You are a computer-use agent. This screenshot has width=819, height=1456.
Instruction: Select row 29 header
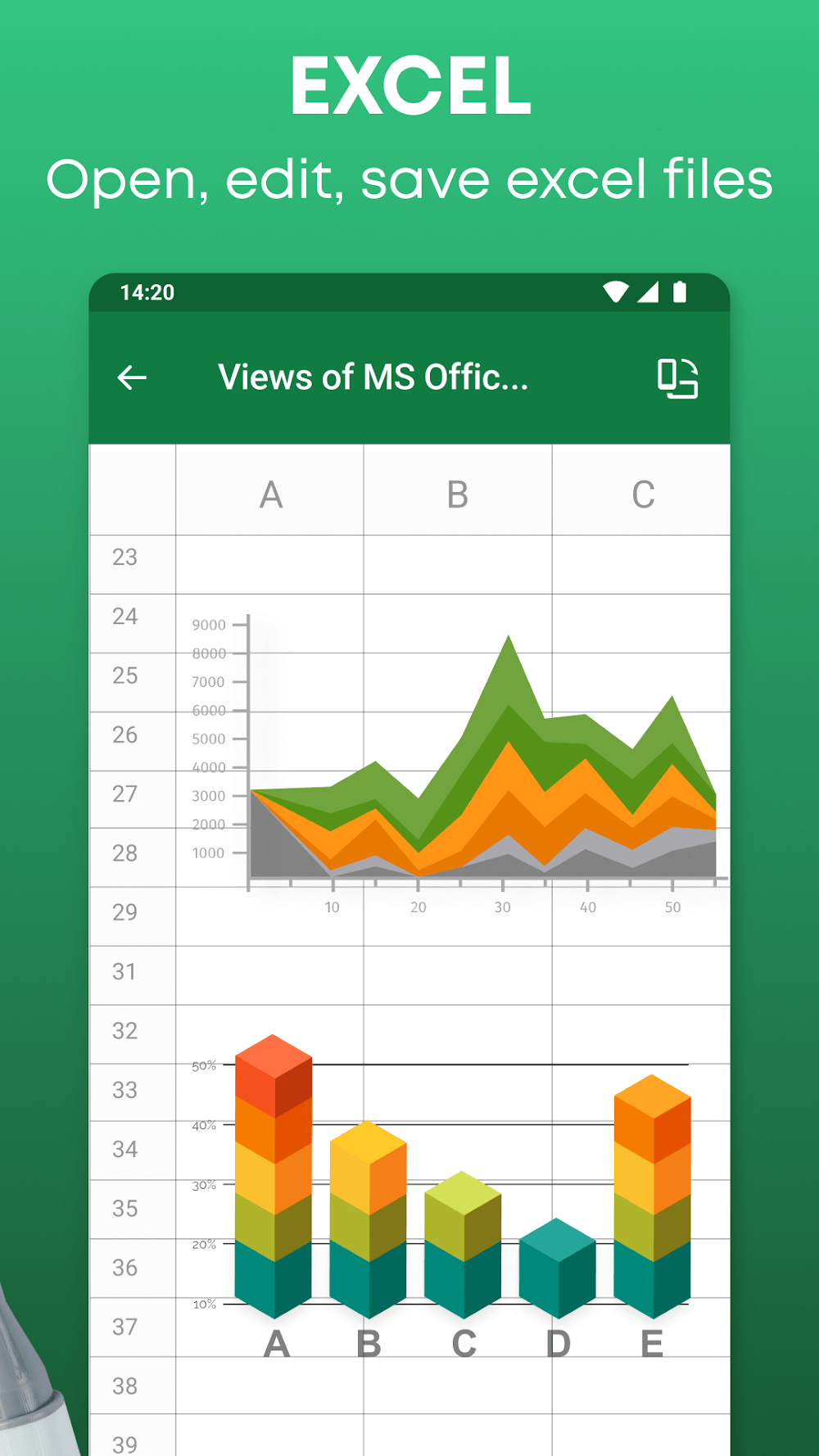pos(125,913)
